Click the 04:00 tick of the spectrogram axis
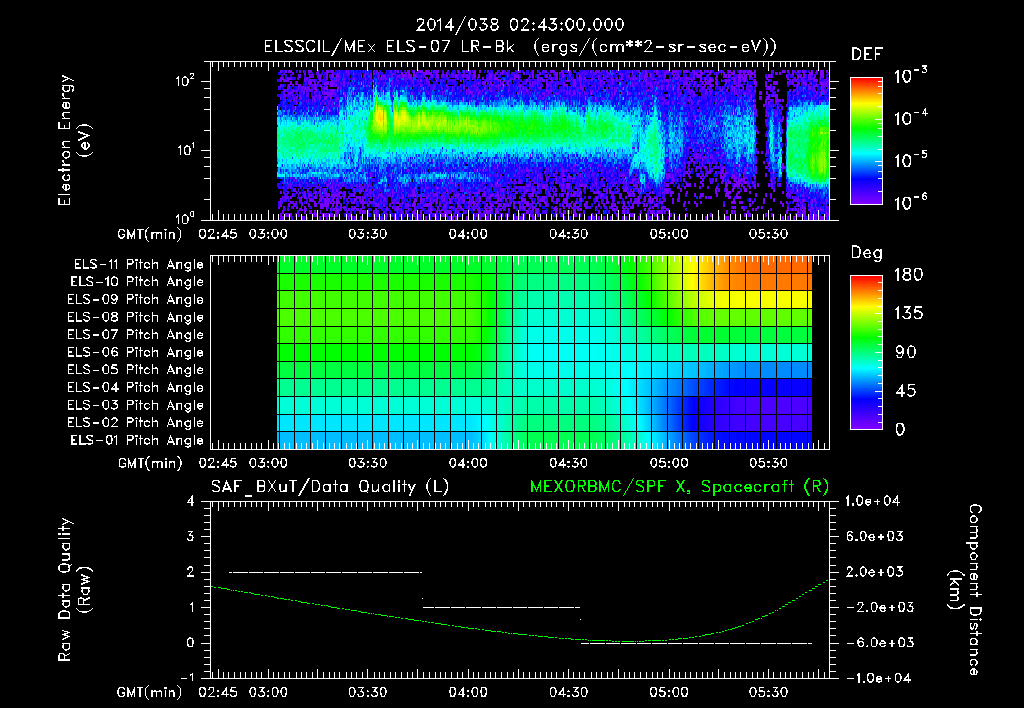 click(x=468, y=234)
